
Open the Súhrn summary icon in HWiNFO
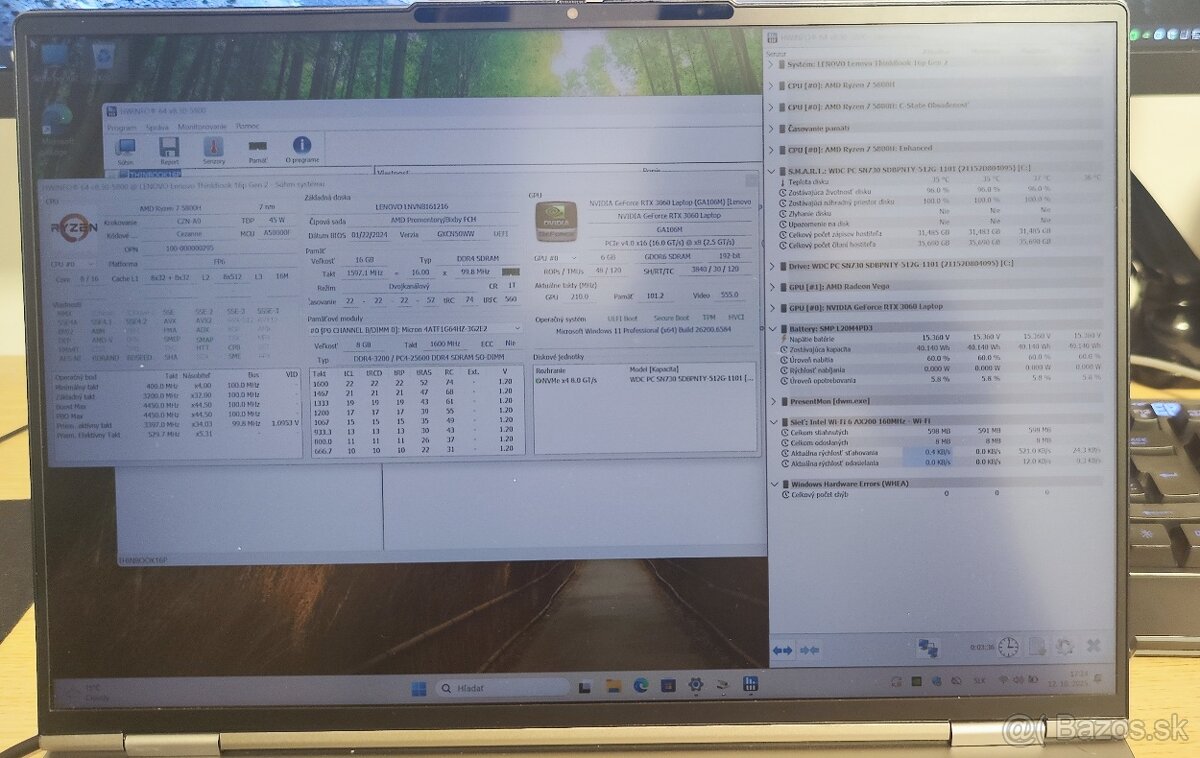pyautogui.click(x=126, y=146)
